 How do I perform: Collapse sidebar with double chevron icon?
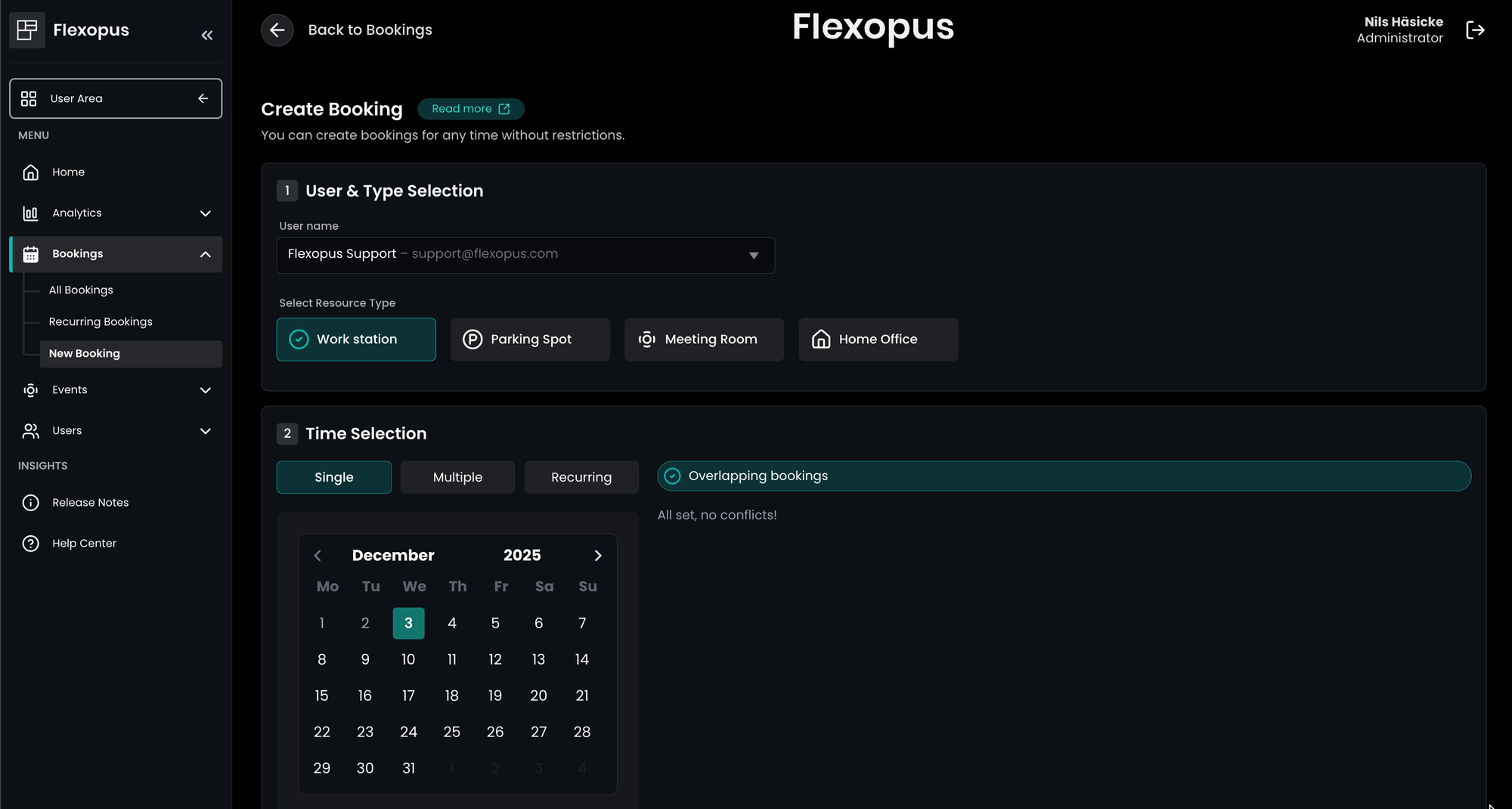207,35
